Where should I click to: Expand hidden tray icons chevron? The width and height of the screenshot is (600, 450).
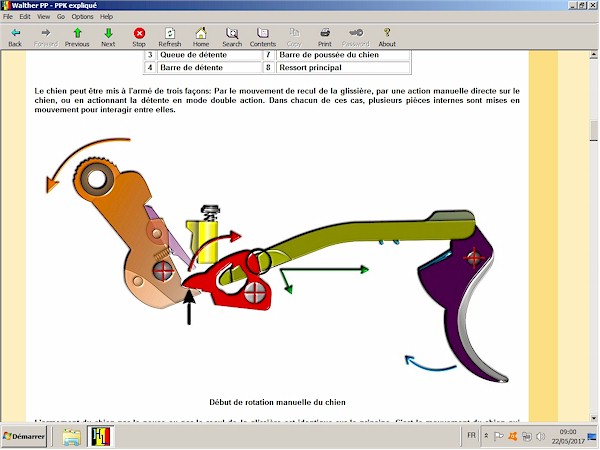tap(486, 436)
